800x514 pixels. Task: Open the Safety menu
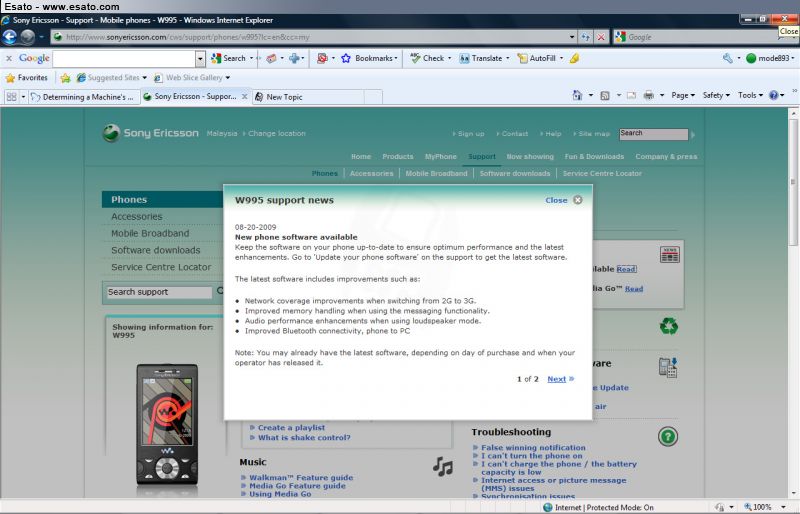click(x=716, y=95)
